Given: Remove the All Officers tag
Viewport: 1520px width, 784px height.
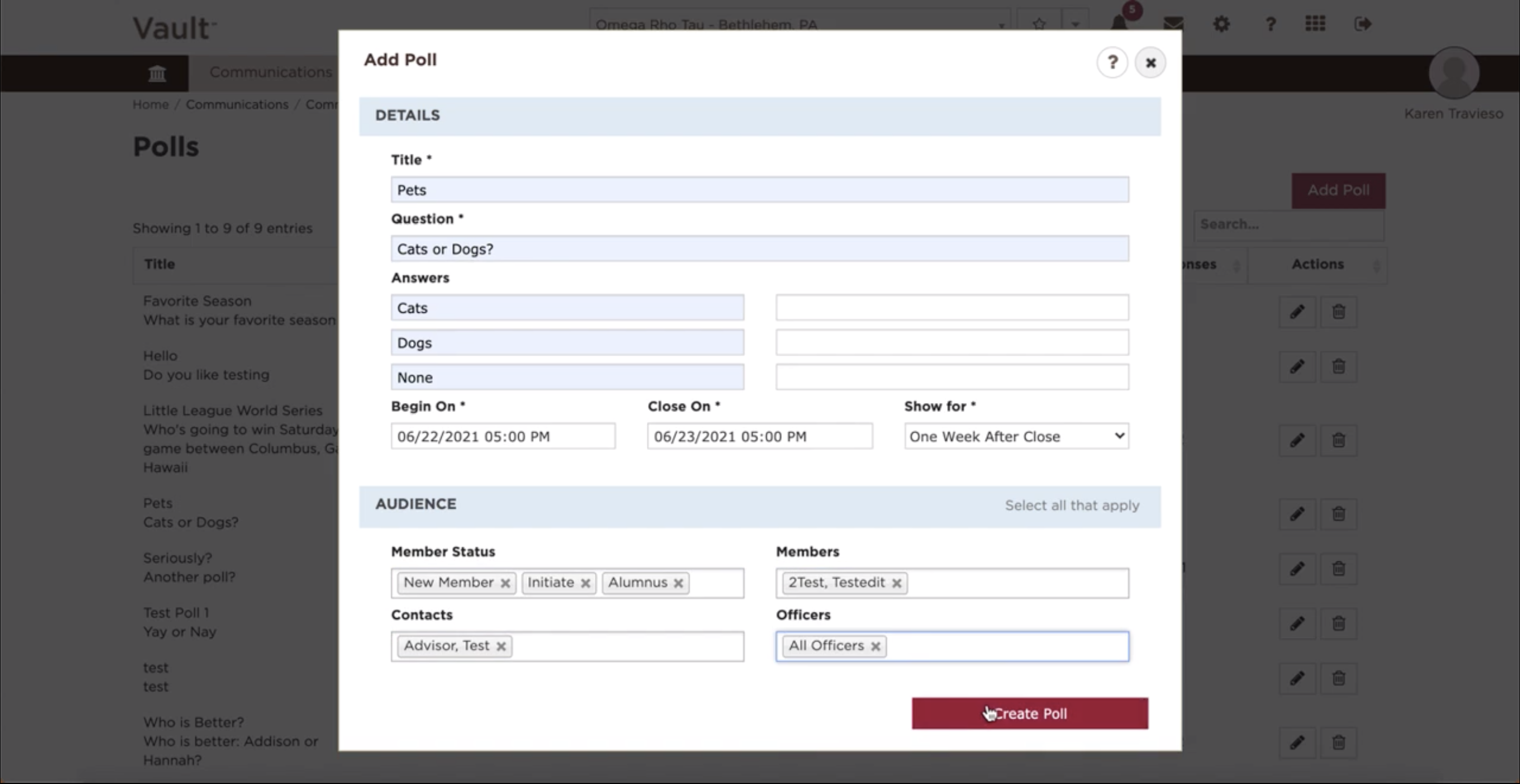Looking at the screenshot, I should [876, 646].
